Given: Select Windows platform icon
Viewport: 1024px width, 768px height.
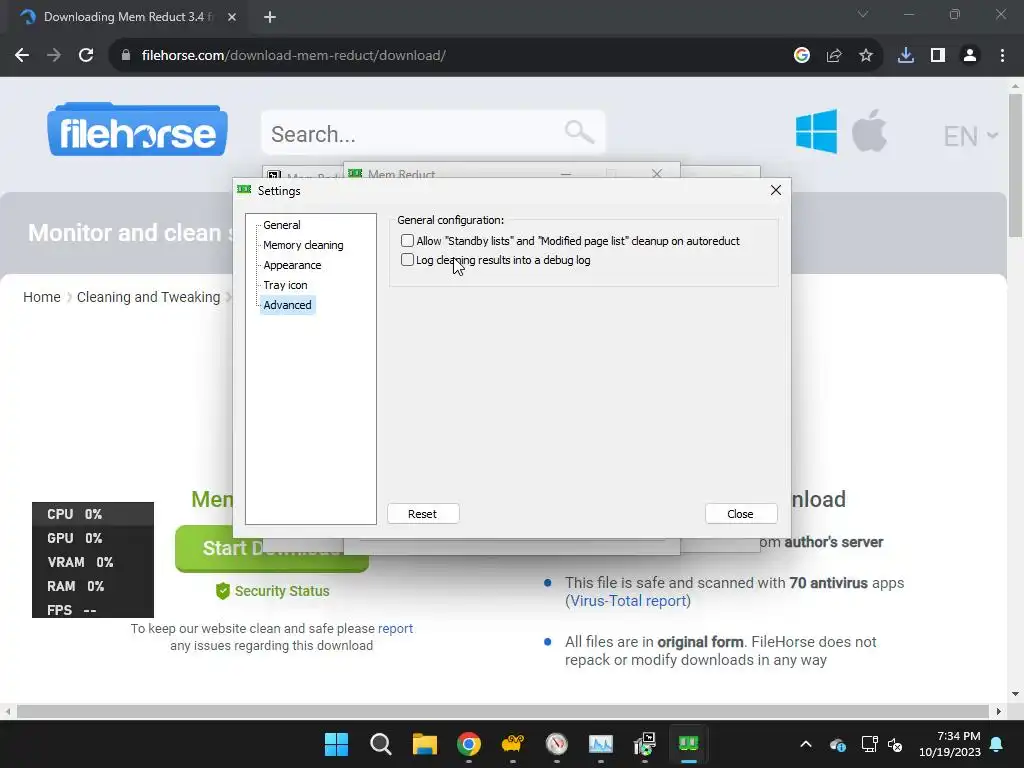Looking at the screenshot, I should (x=816, y=131).
